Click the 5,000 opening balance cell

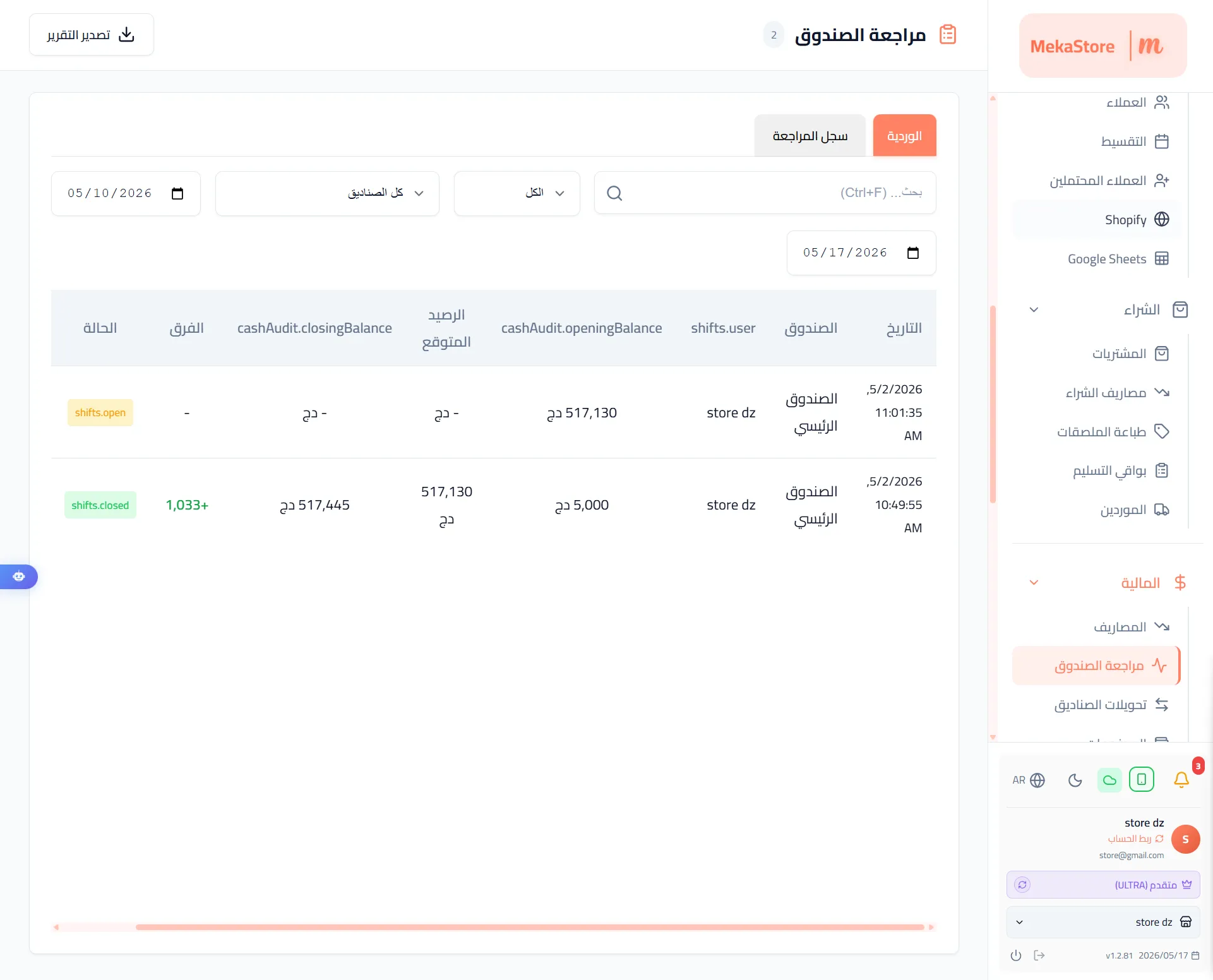582,505
